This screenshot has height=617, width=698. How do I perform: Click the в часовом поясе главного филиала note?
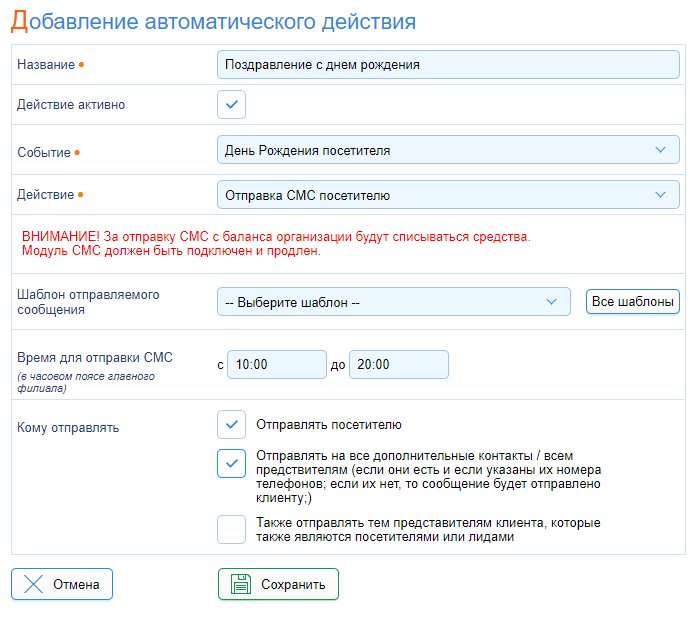(x=86, y=382)
